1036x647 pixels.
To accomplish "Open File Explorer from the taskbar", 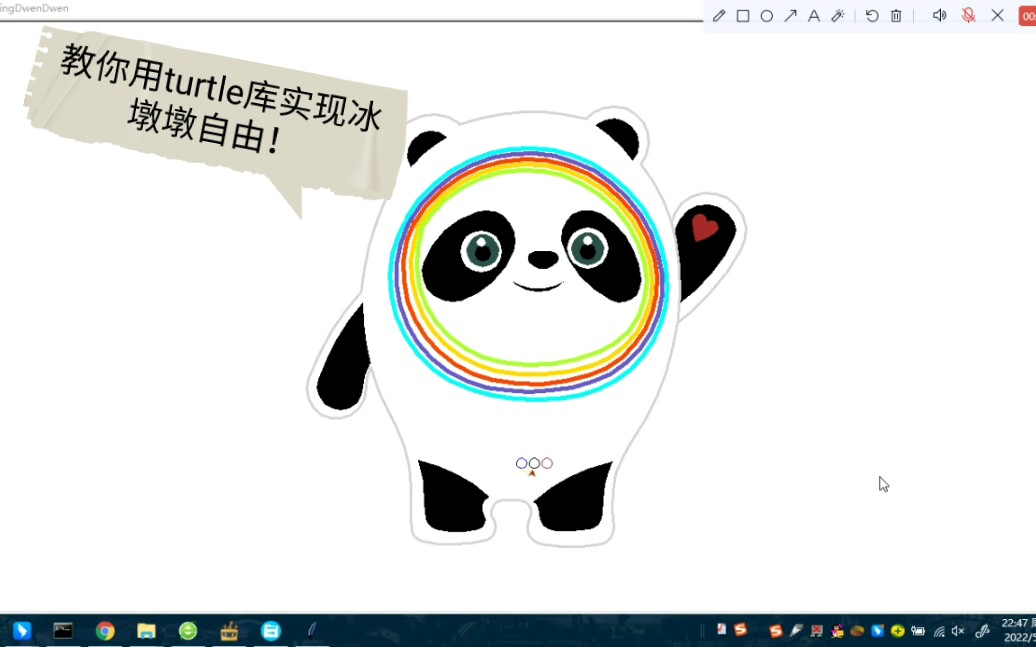I will pos(147,631).
